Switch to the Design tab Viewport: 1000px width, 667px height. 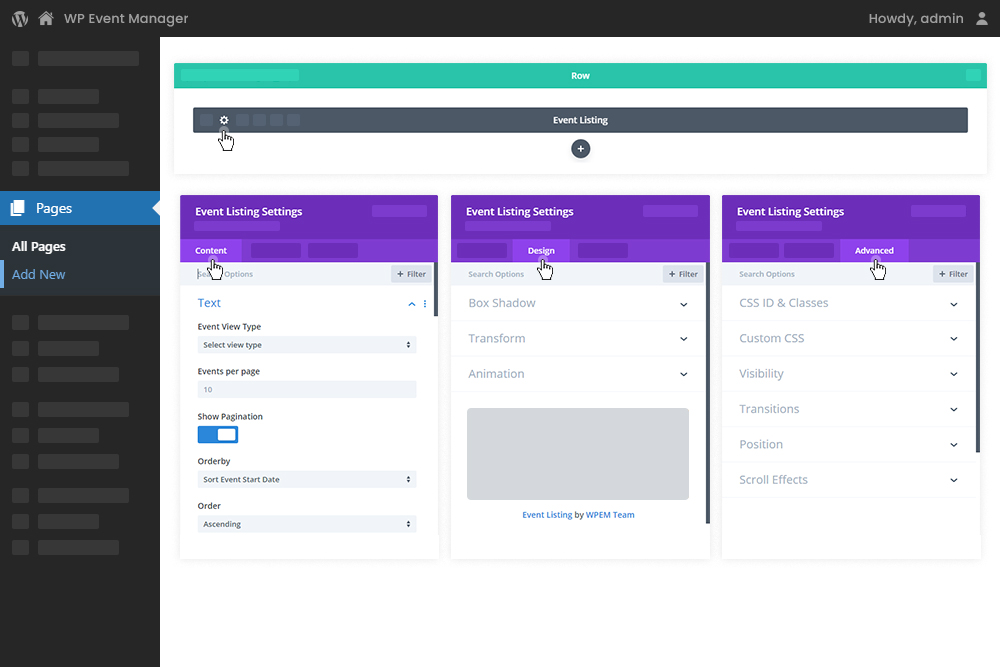540,251
